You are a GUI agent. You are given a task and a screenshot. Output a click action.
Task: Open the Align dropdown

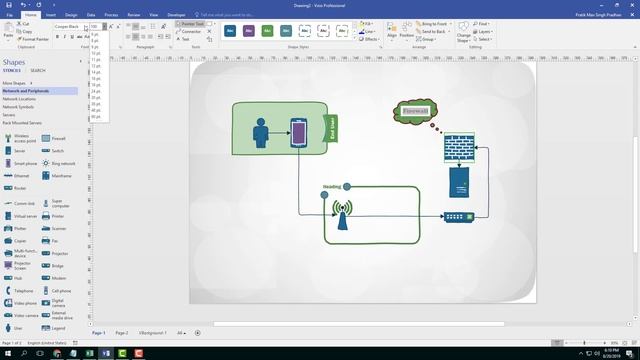392,31
